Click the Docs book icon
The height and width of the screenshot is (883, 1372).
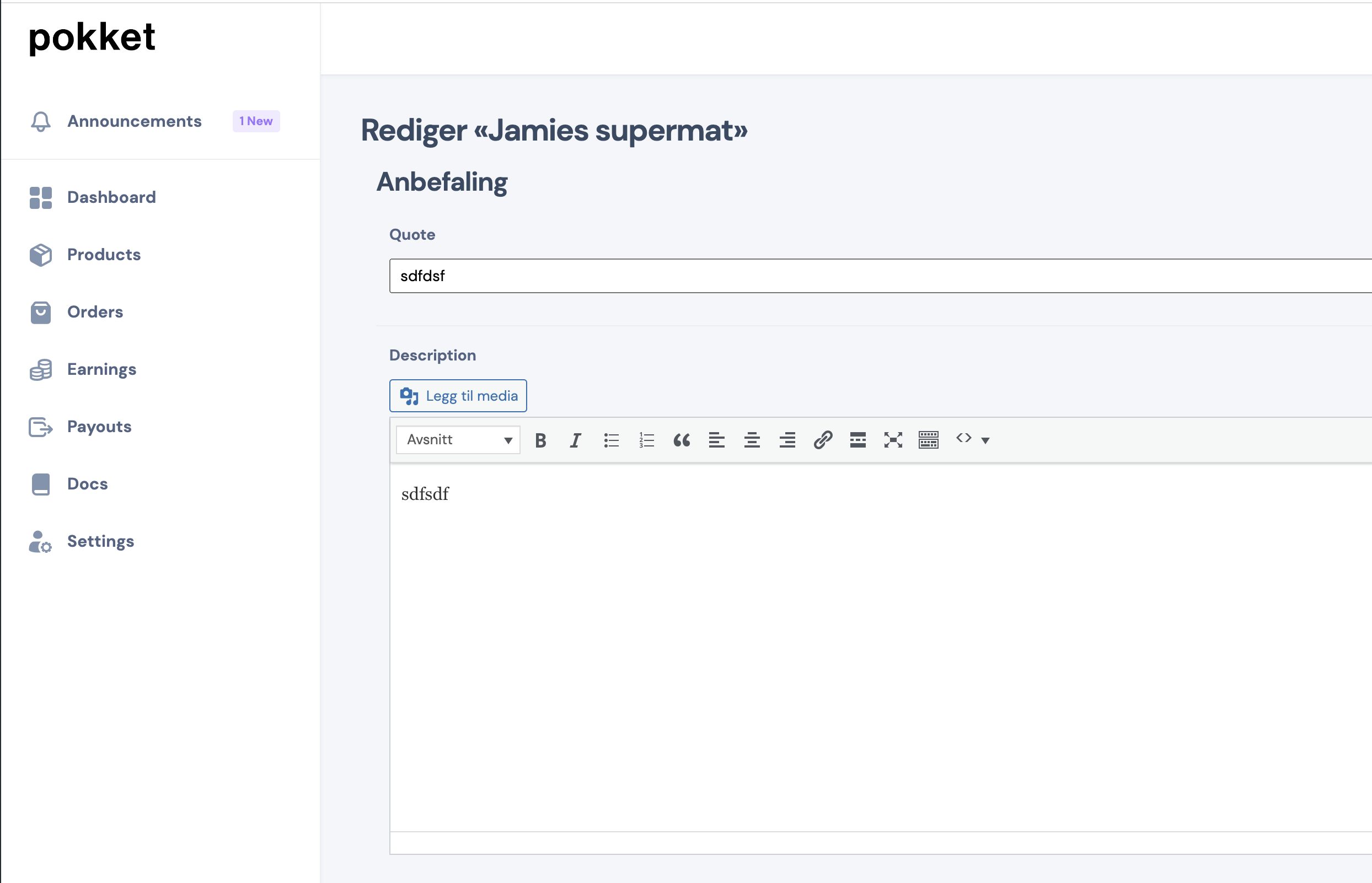pyautogui.click(x=41, y=484)
